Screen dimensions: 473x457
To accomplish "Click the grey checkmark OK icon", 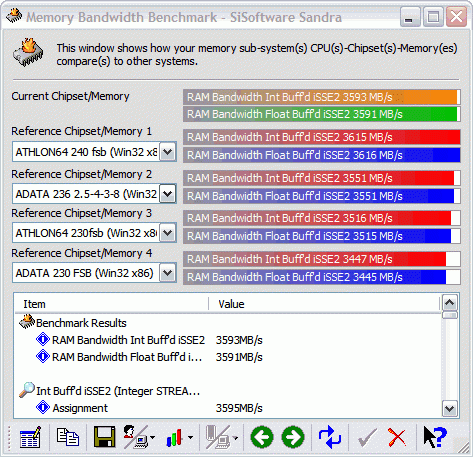I will [x=367, y=438].
